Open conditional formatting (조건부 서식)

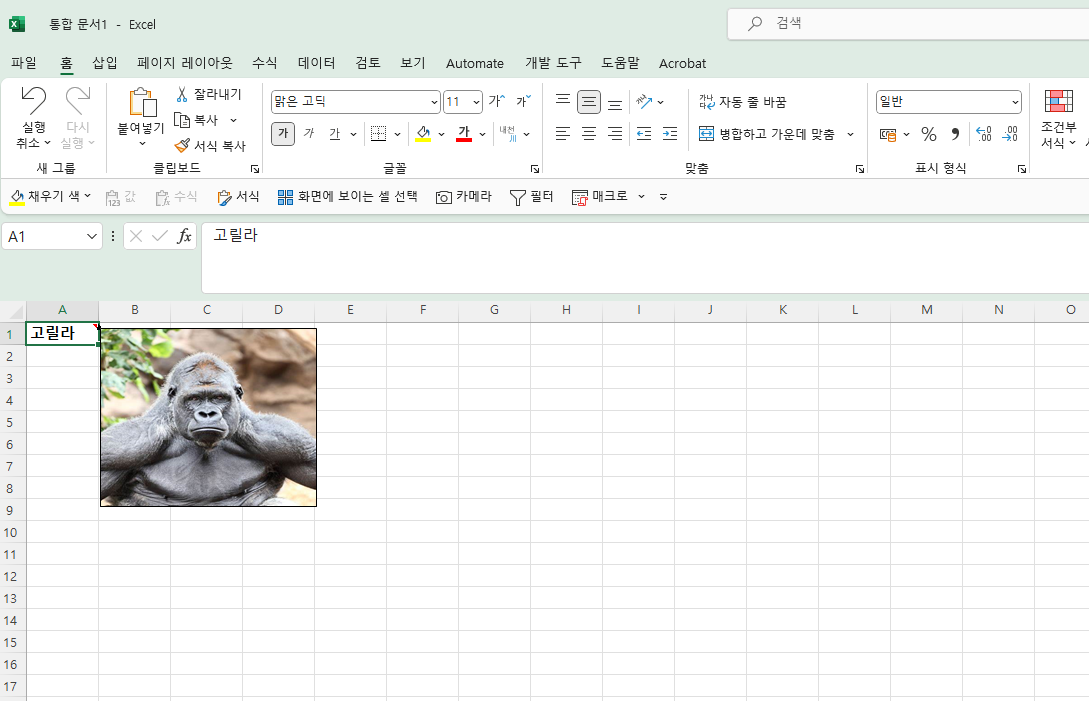1058,118
